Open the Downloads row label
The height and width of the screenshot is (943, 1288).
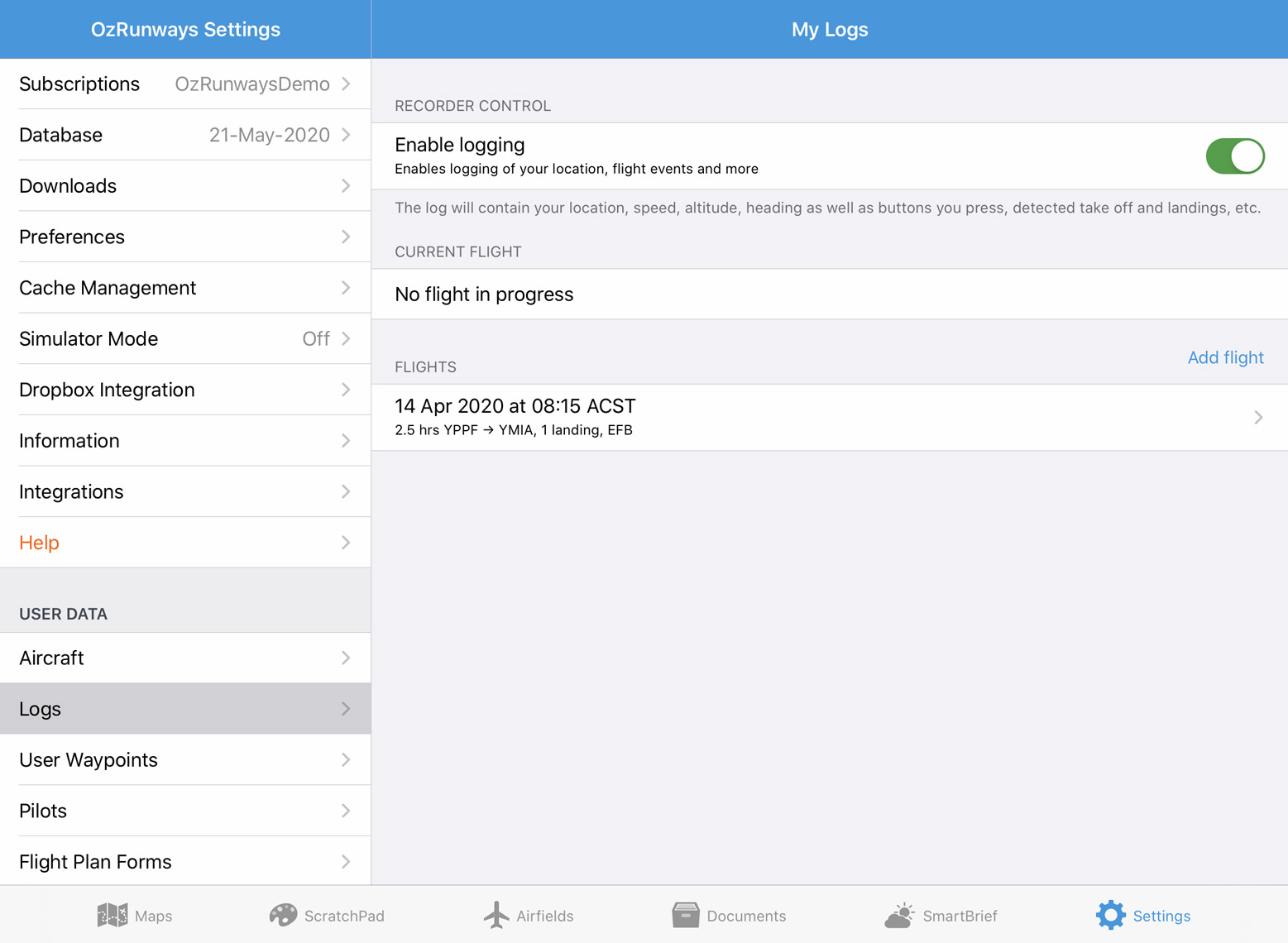pyautogui.click(x=68, y=186)
